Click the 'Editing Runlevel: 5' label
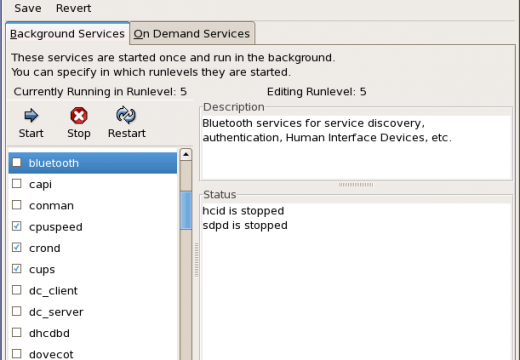Viewport: 520px width, 360px height. click(x=317, y=92)
